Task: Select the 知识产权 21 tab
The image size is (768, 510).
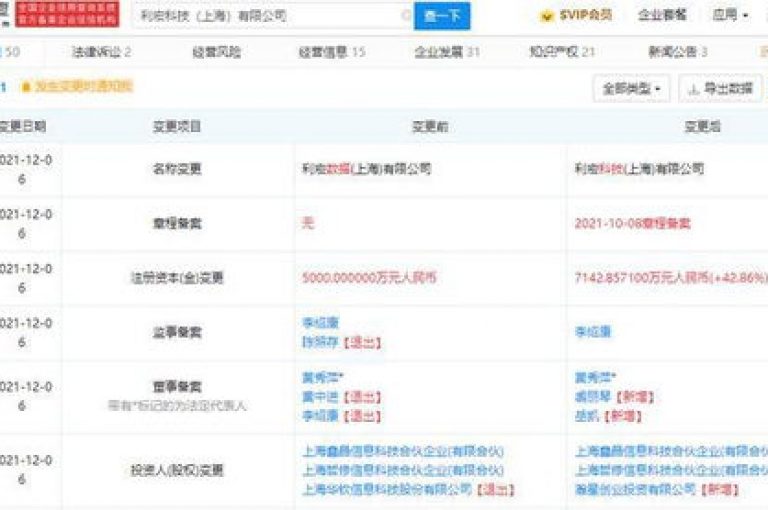Action: coord(562,52)
